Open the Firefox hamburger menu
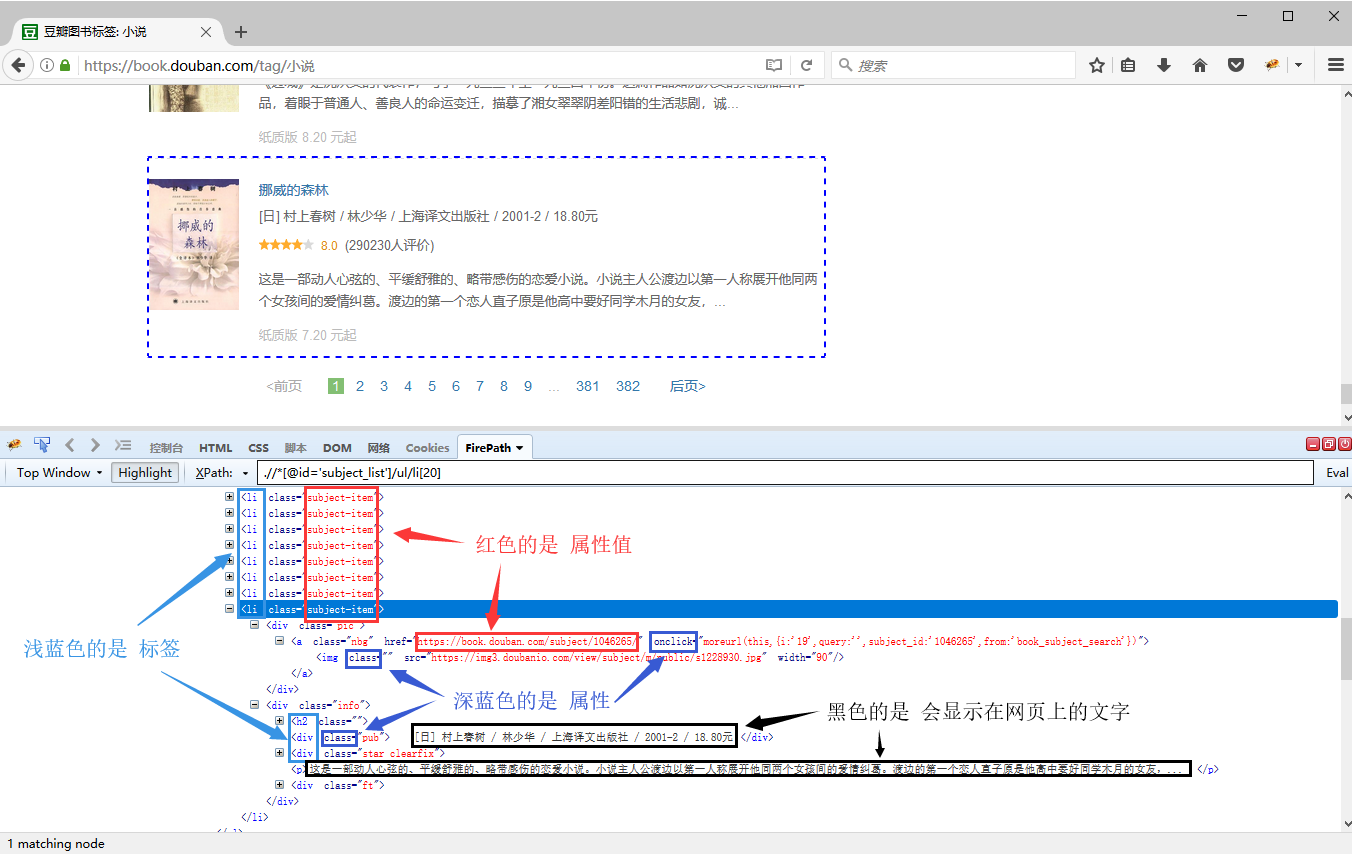 (x=1335, y=65)
